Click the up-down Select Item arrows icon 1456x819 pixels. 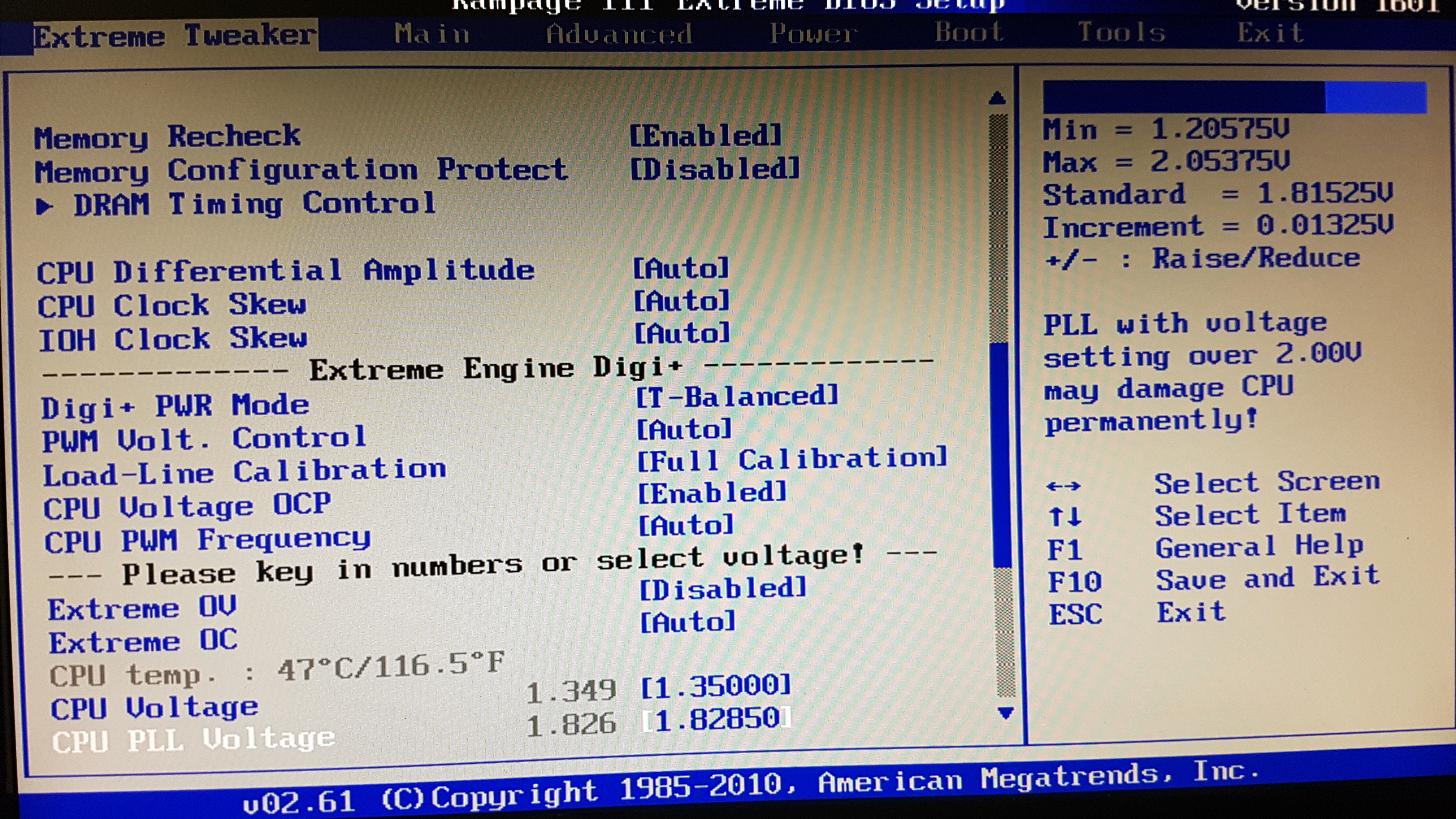1065,517
